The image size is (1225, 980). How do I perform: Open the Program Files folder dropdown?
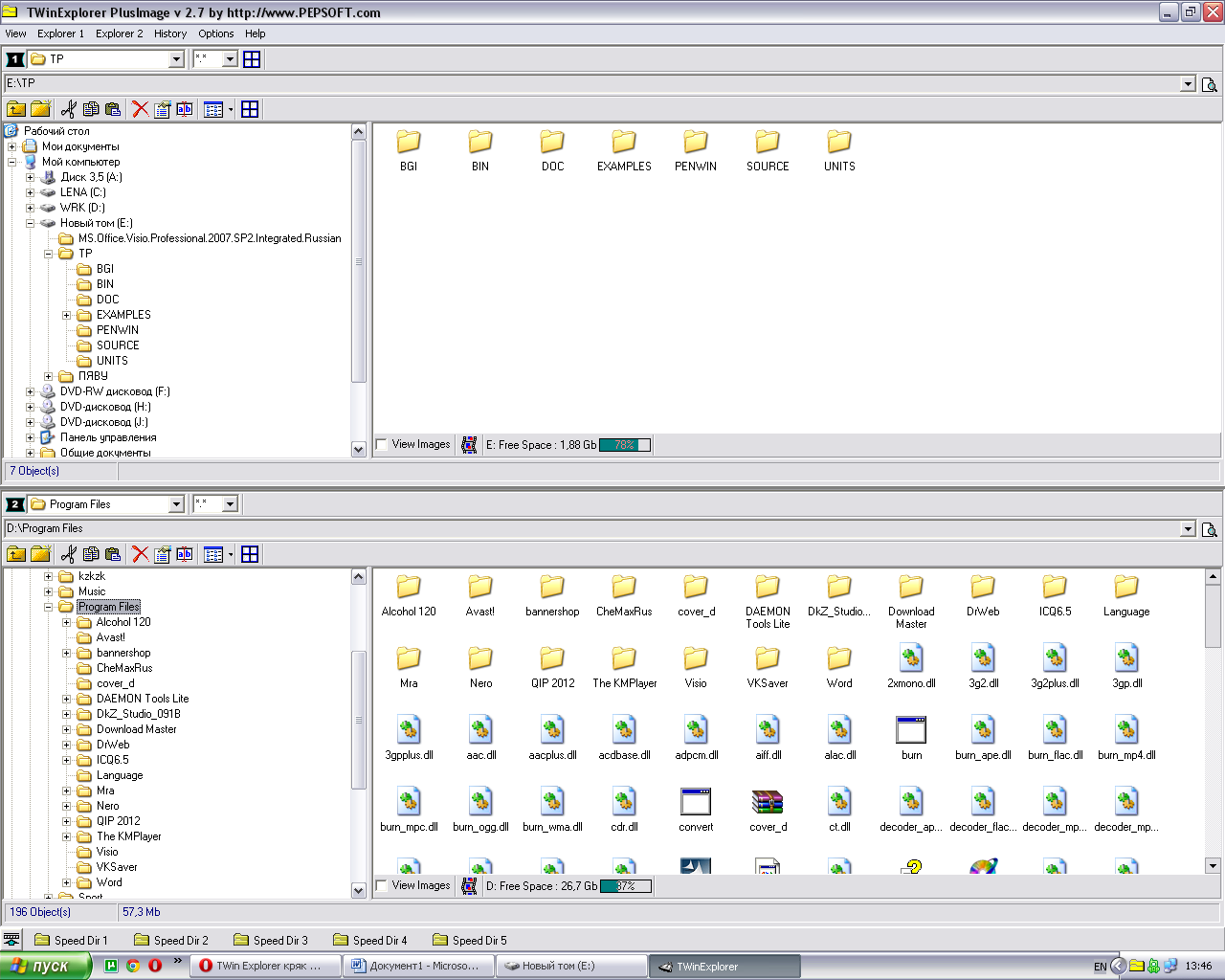click(x=176, y=504)
